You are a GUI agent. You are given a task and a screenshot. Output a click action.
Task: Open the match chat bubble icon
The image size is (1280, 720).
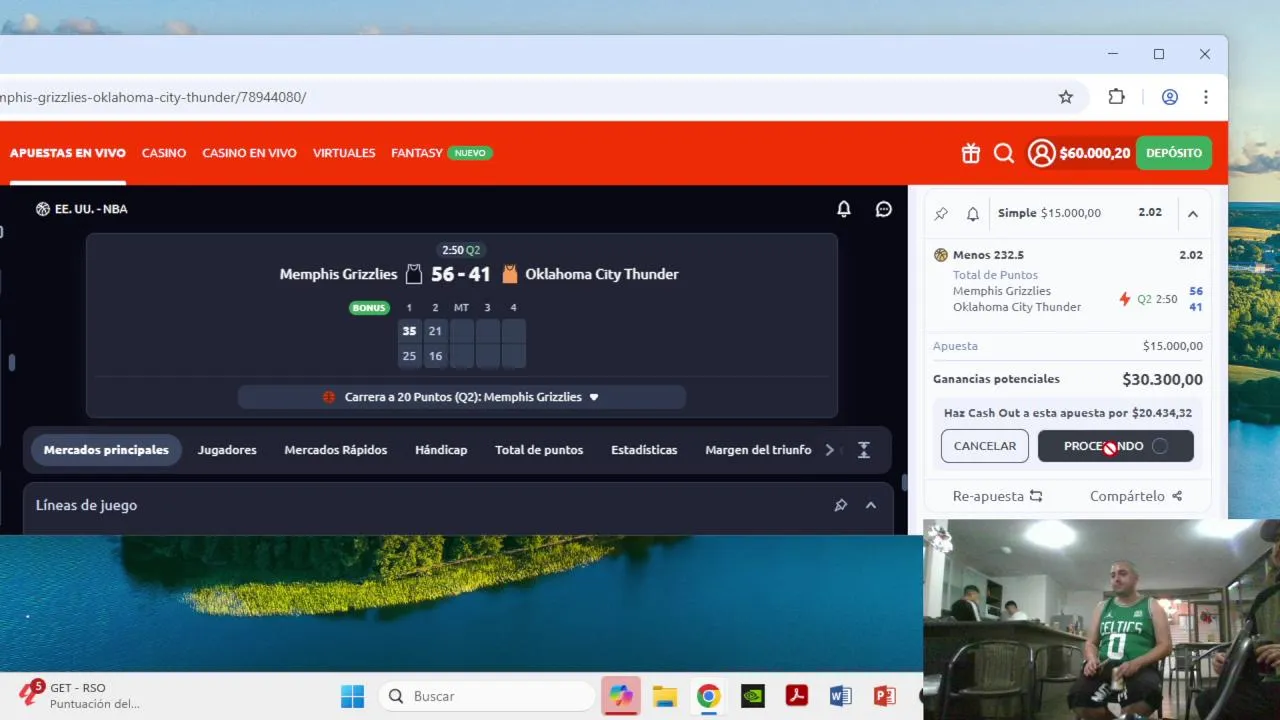tap(884, 209)
